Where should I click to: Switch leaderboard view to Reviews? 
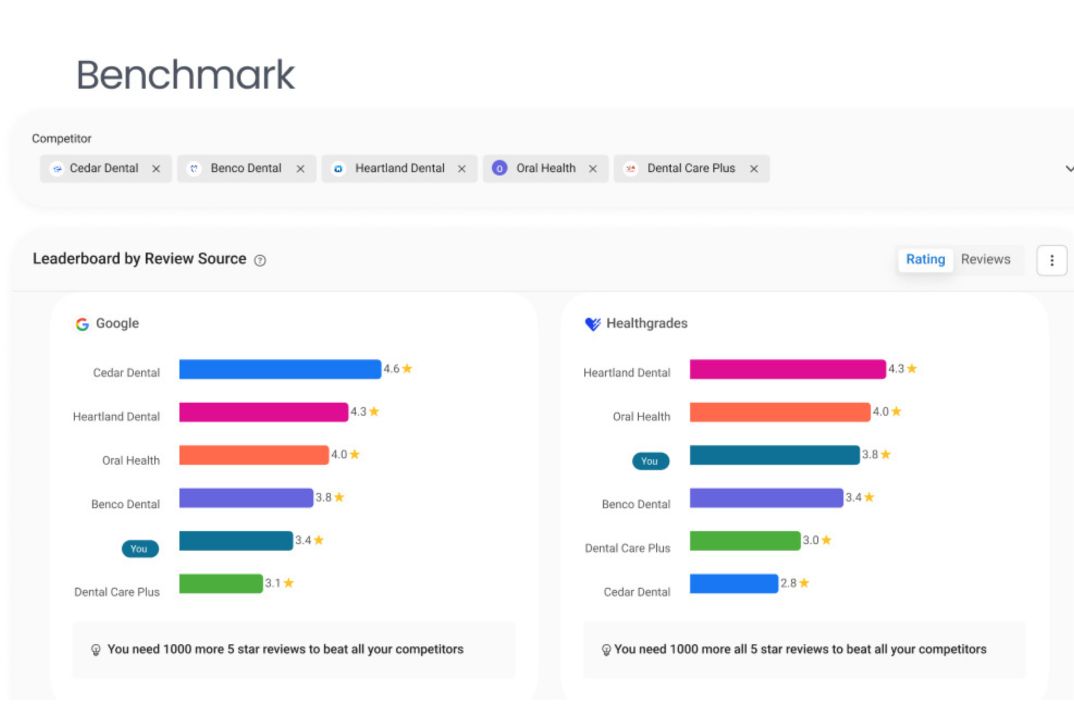point(985,259)
